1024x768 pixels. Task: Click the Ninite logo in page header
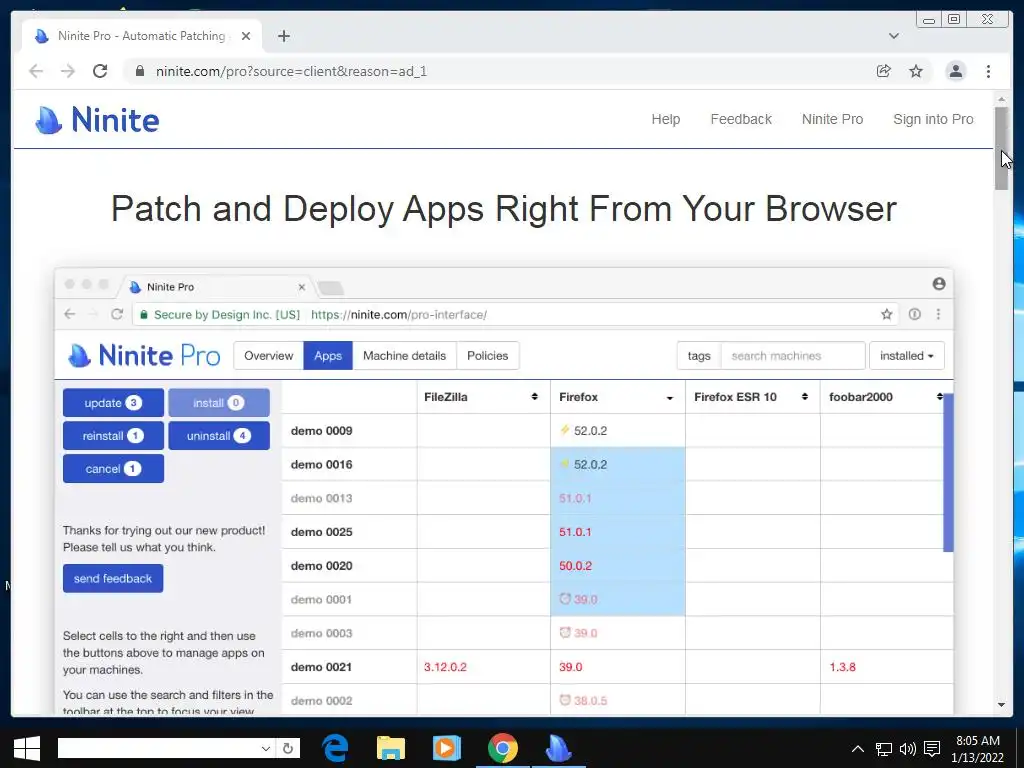(97, 120)
